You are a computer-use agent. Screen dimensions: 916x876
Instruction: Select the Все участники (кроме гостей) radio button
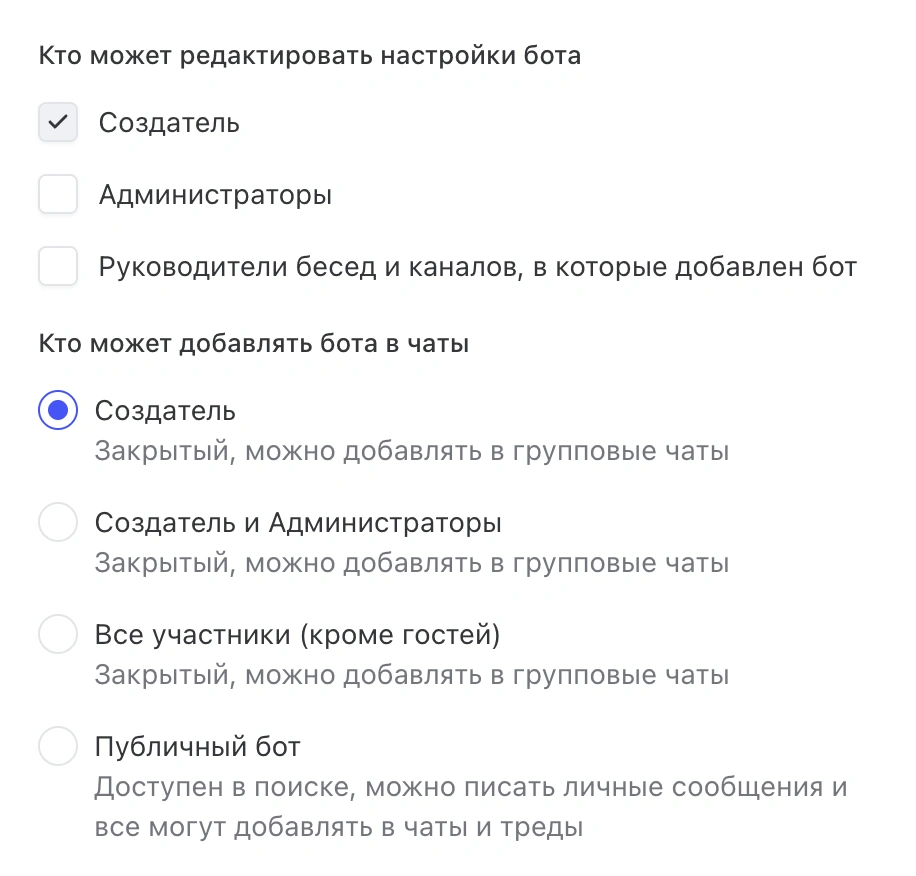pyautogui.click(x=58, y=634)
